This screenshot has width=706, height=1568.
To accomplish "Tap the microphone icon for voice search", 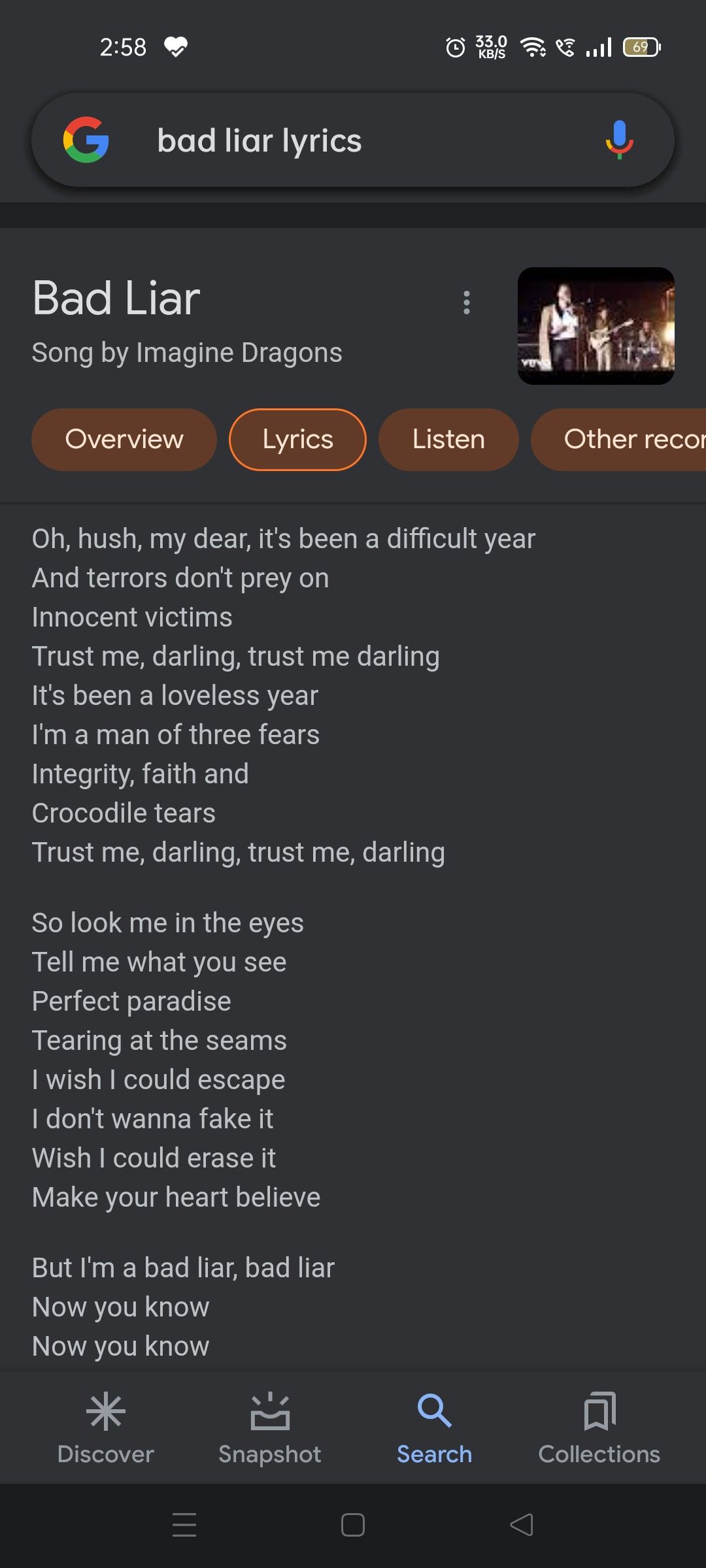I will (x=617, y=139).
